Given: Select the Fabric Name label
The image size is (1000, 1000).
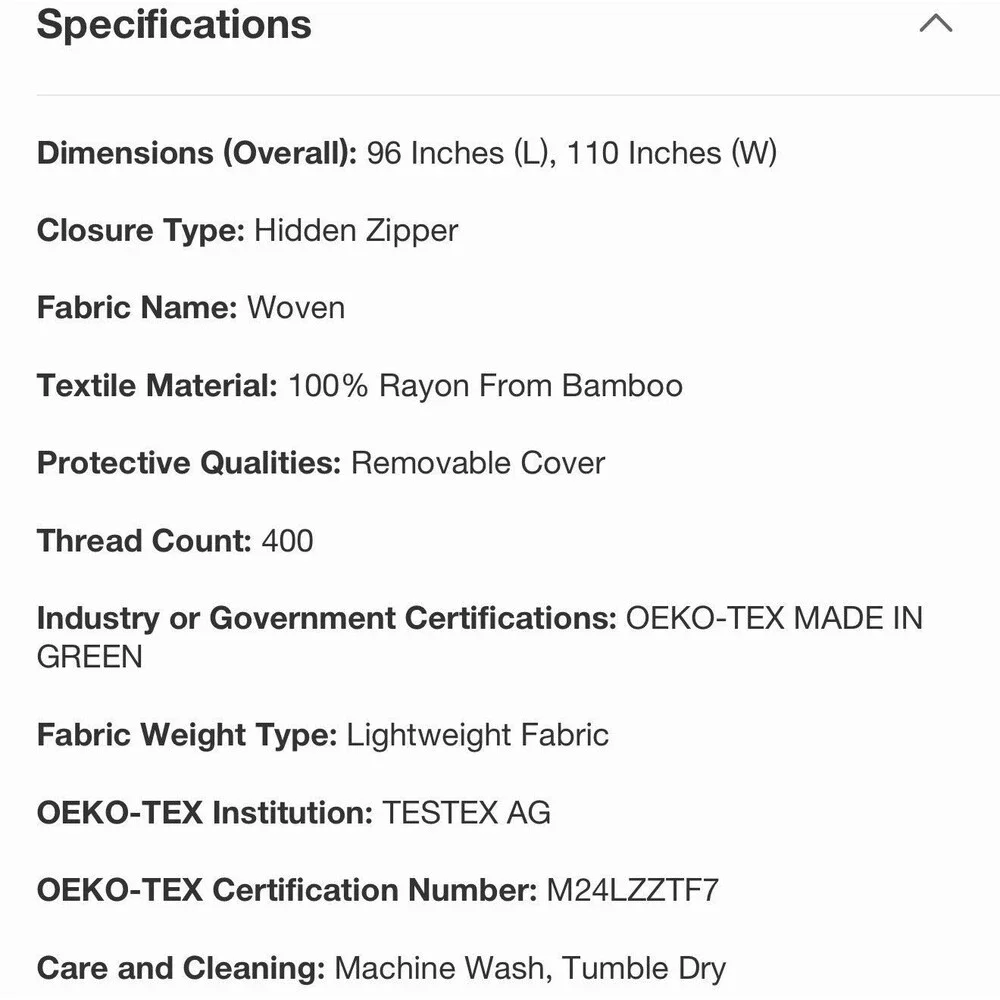Looking at the screenshot, I should point(137,307).
